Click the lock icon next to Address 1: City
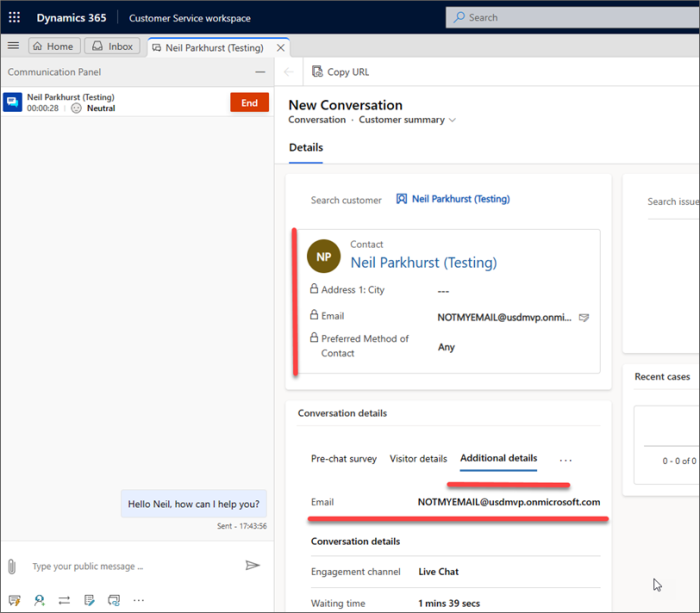This screenshot has width=700, height=613. [x=314, y=289]
